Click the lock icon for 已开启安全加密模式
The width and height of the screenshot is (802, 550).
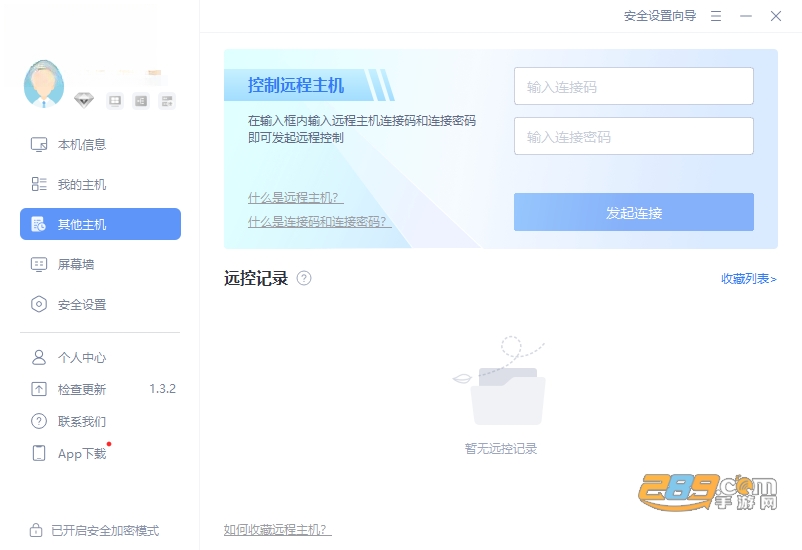(36, 530)
